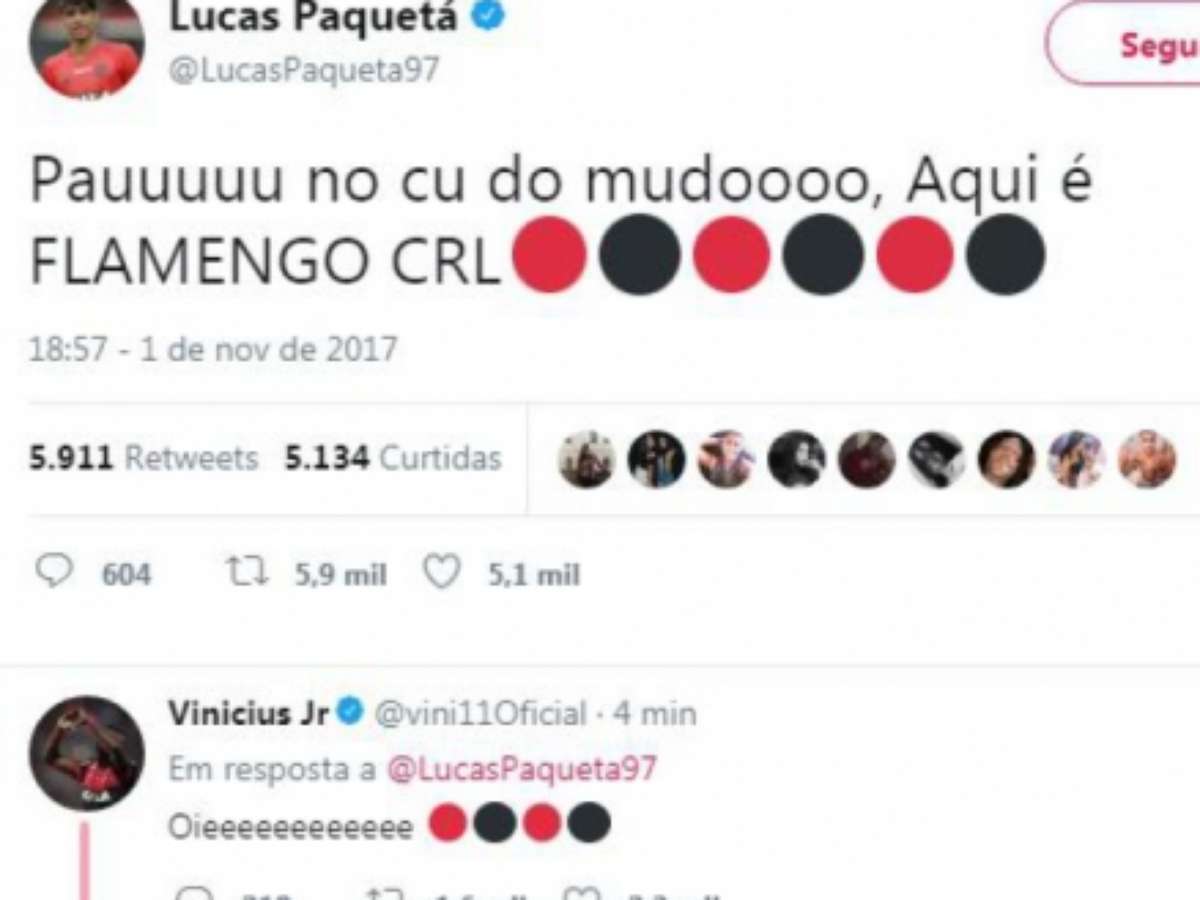
Task: View the 5.911 Retweets list
Action: (x=144, y=459)
